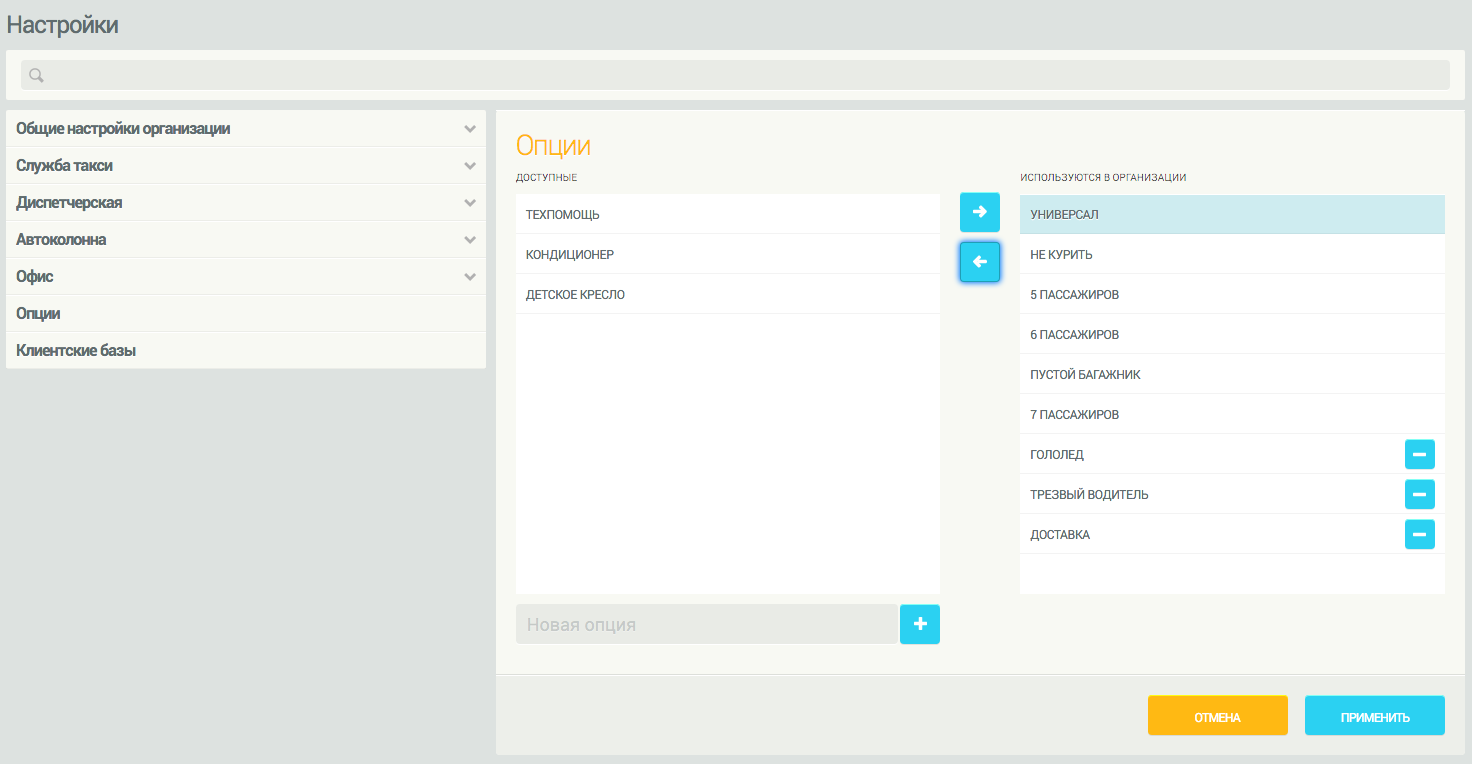Expand the Служба такси section

pyautogui.click(x=469, y=166)
